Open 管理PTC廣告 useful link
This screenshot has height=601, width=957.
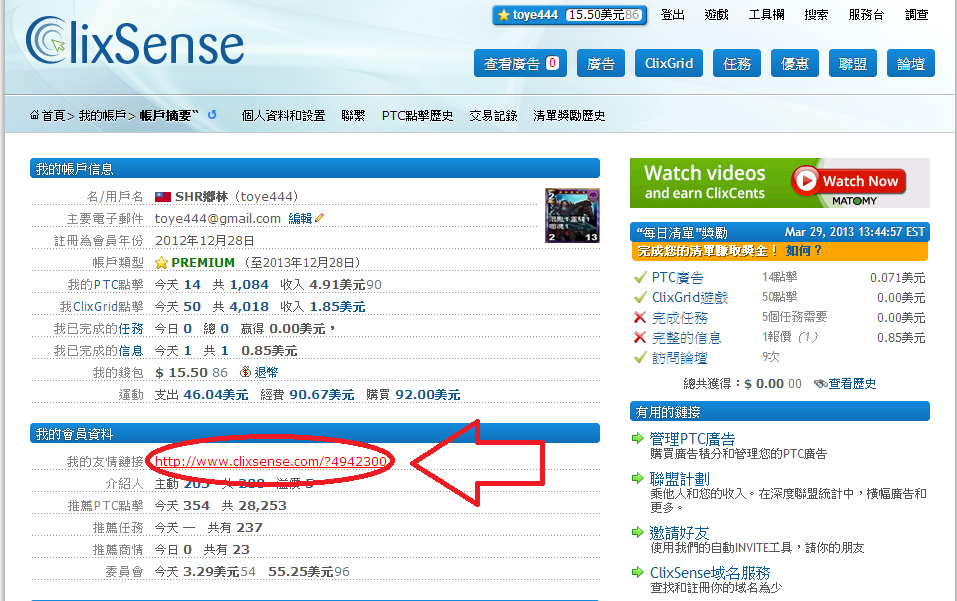pyautogui.click(x=692, y=439)
